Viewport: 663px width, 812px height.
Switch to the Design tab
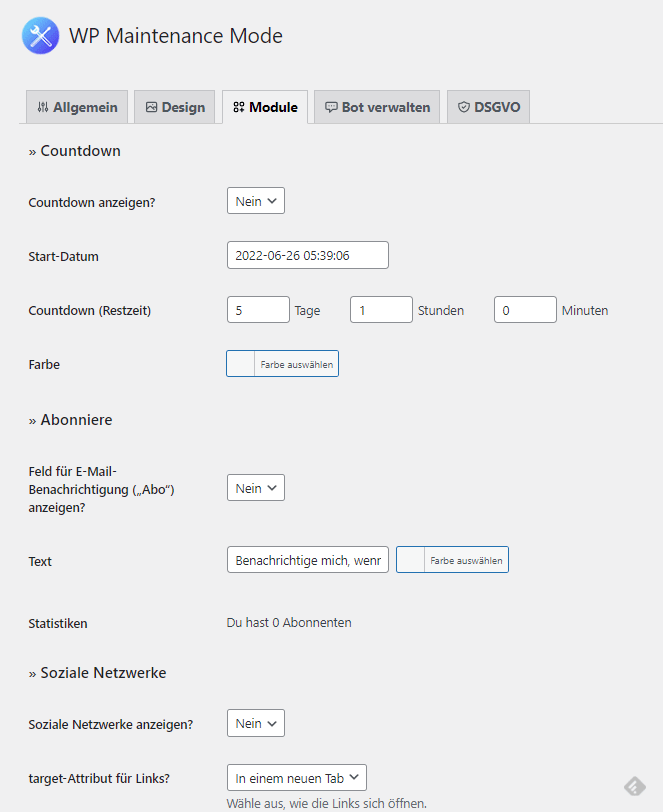(175, 107)
